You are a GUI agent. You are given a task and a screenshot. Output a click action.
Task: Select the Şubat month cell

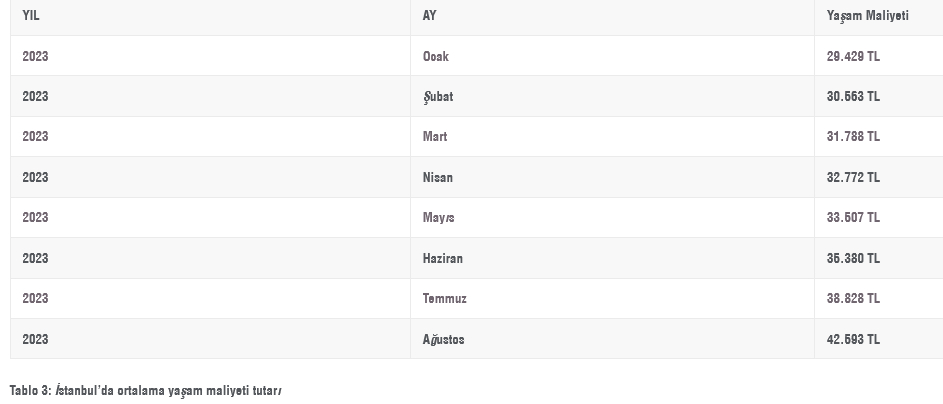(x=438, y=97)
